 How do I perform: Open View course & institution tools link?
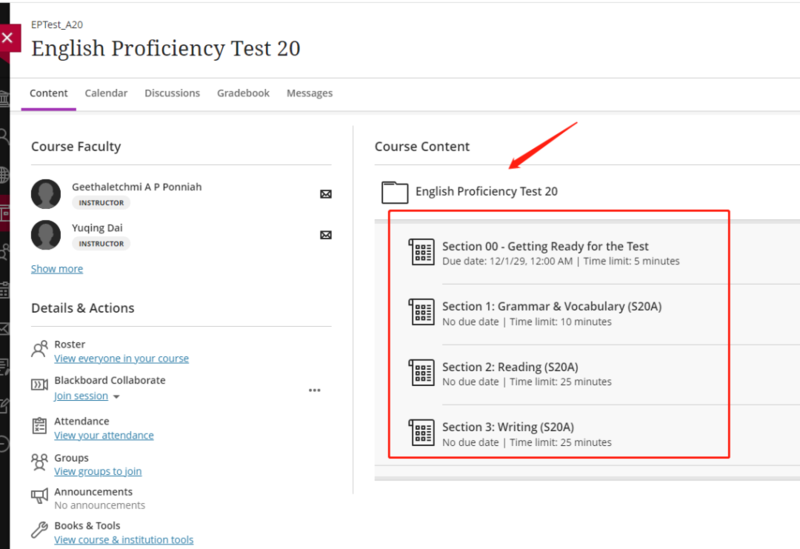point(124,540)
